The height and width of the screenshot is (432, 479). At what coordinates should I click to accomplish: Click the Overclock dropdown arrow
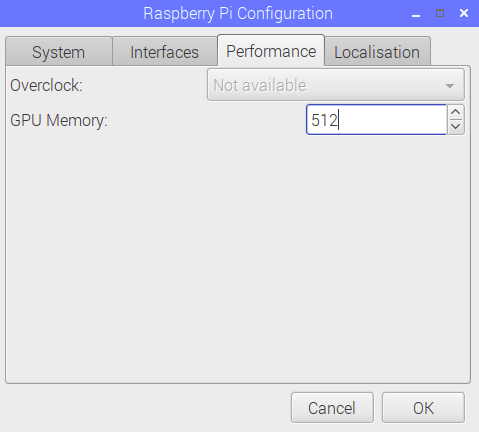pyautogui.click(x=450, y=86)
